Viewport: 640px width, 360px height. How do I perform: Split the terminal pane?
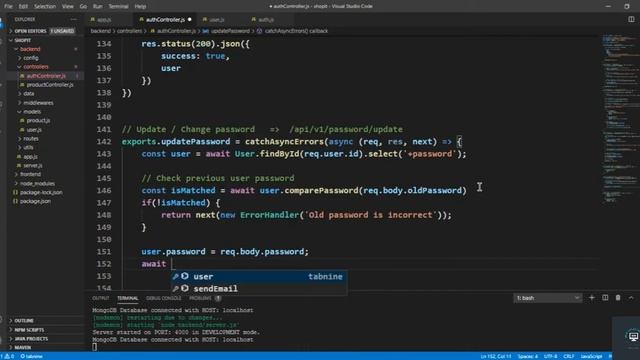[605, 298]
